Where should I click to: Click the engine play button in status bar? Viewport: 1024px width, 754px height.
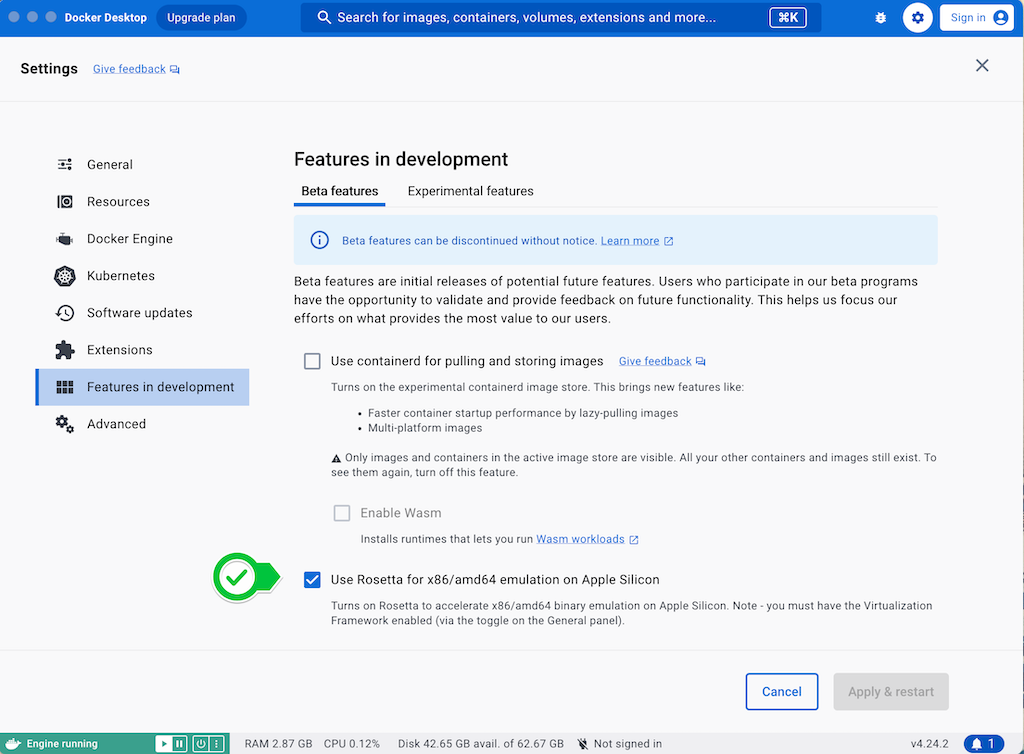click(164, 744)
